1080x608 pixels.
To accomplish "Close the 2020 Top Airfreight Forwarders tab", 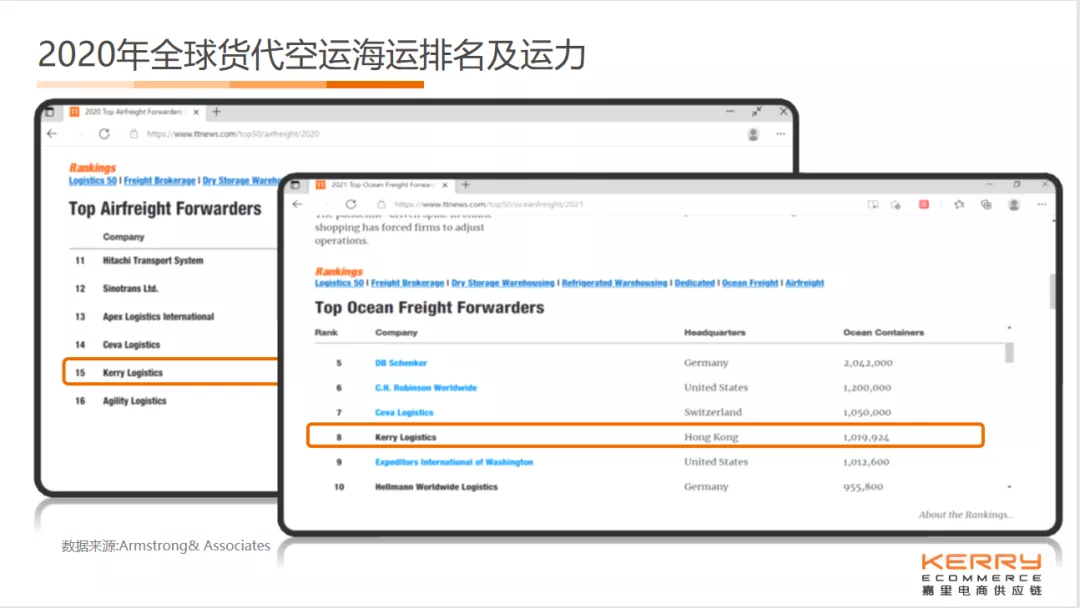I will coord(196,112).
